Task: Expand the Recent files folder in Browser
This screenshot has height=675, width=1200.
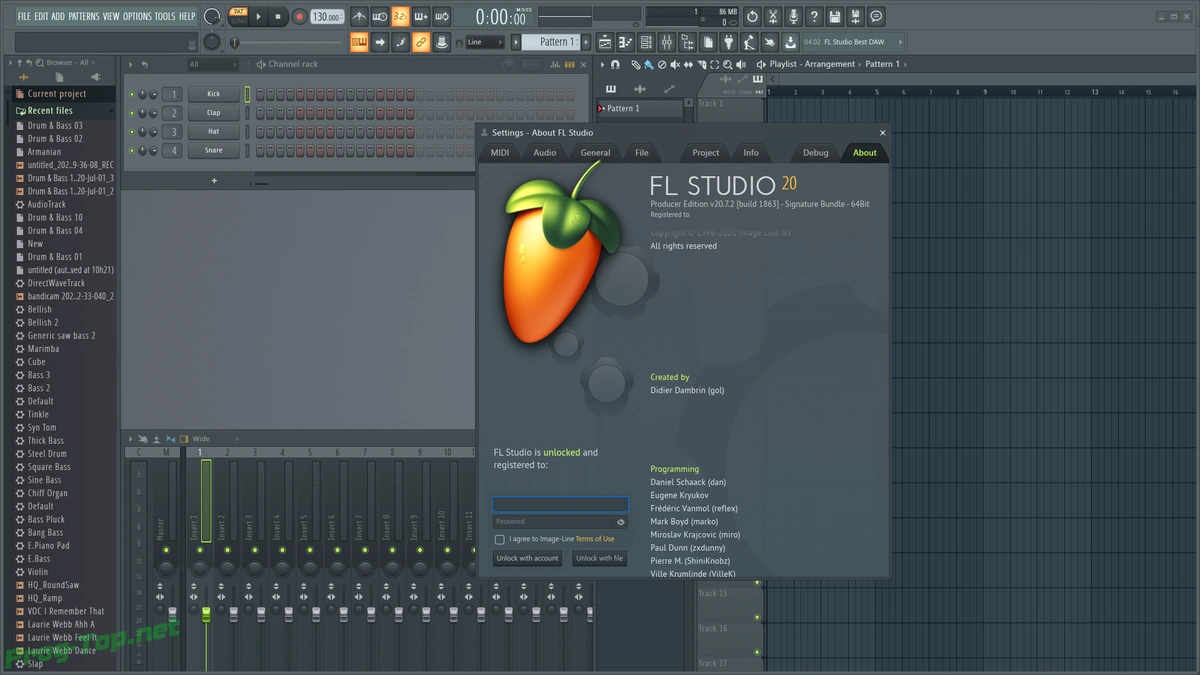Action: 65,110
